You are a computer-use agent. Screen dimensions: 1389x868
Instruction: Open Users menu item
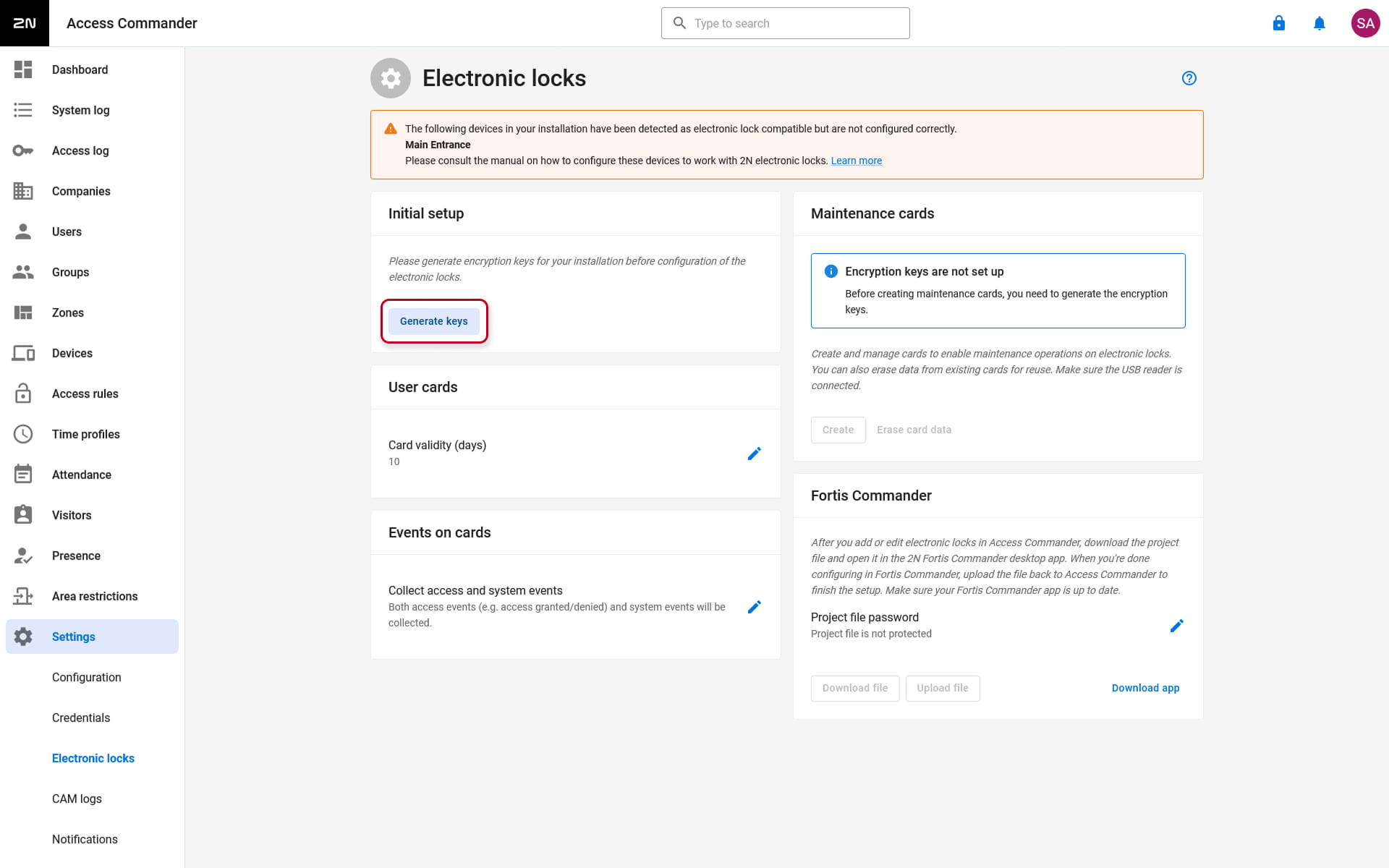tap(92, 231)
